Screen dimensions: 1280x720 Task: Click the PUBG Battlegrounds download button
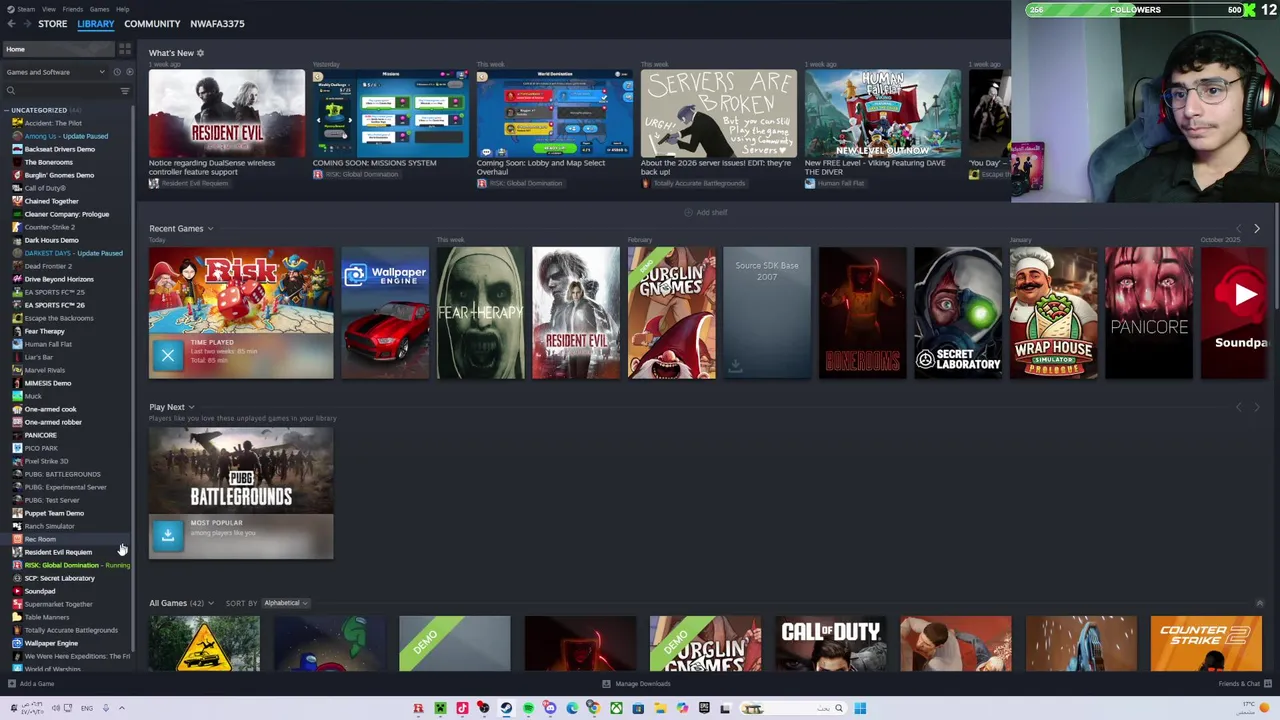click(168, 535)
